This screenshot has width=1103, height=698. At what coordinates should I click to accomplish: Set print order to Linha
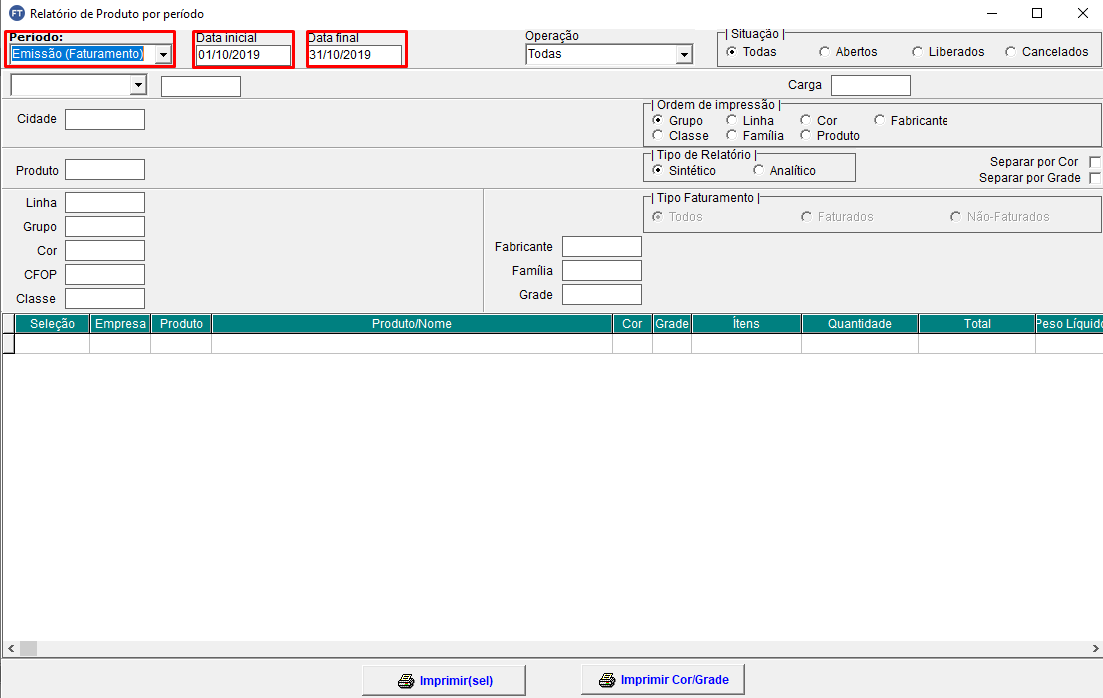tap(732, 120)
